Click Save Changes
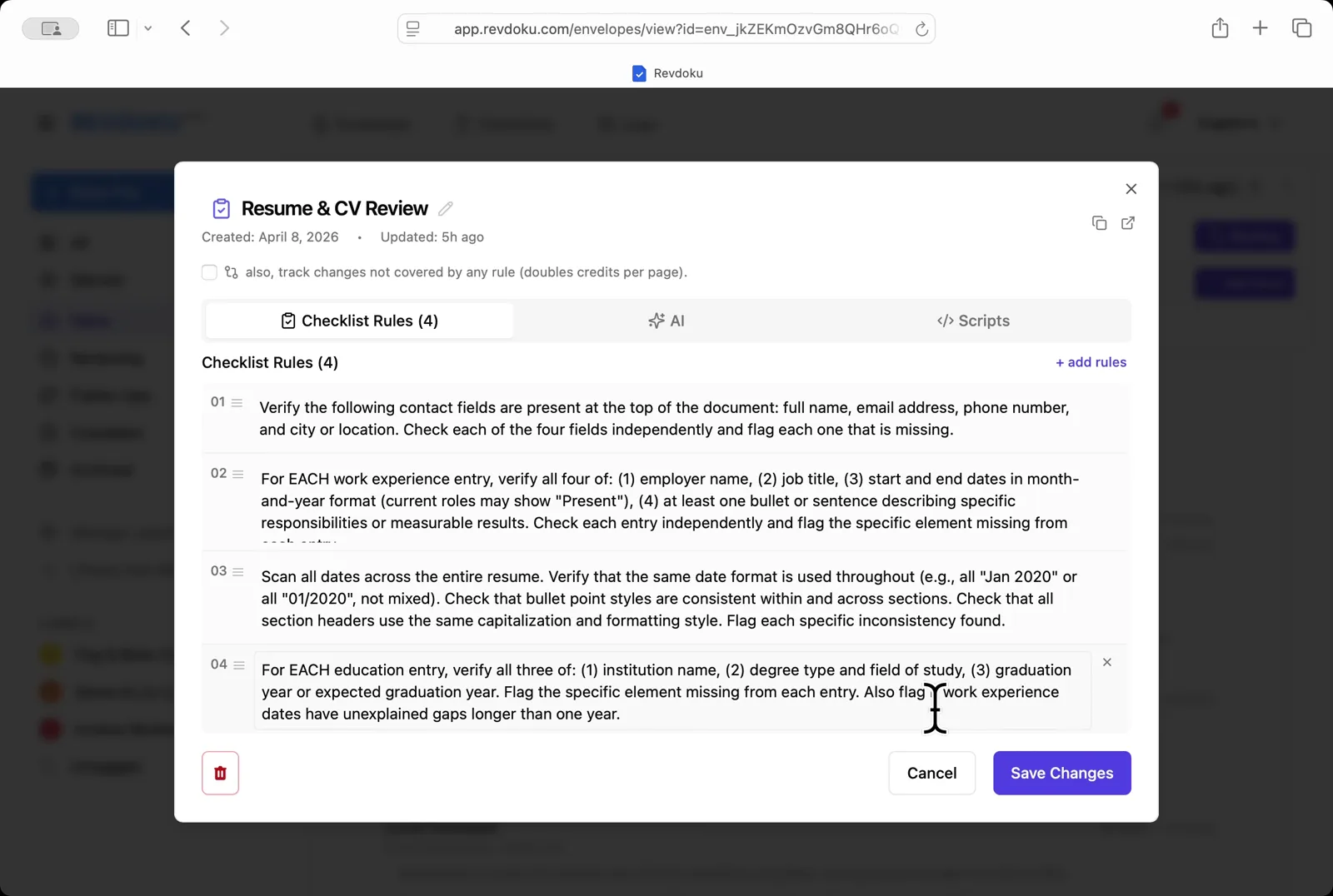 [x=1061, y=773]
